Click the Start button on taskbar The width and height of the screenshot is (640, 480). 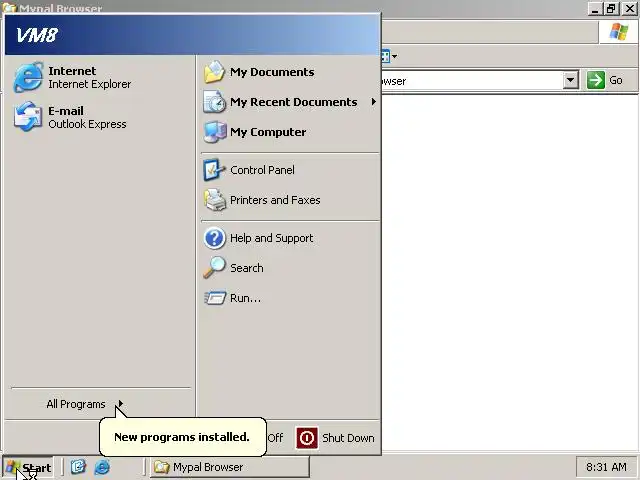[x=28, y=467]
